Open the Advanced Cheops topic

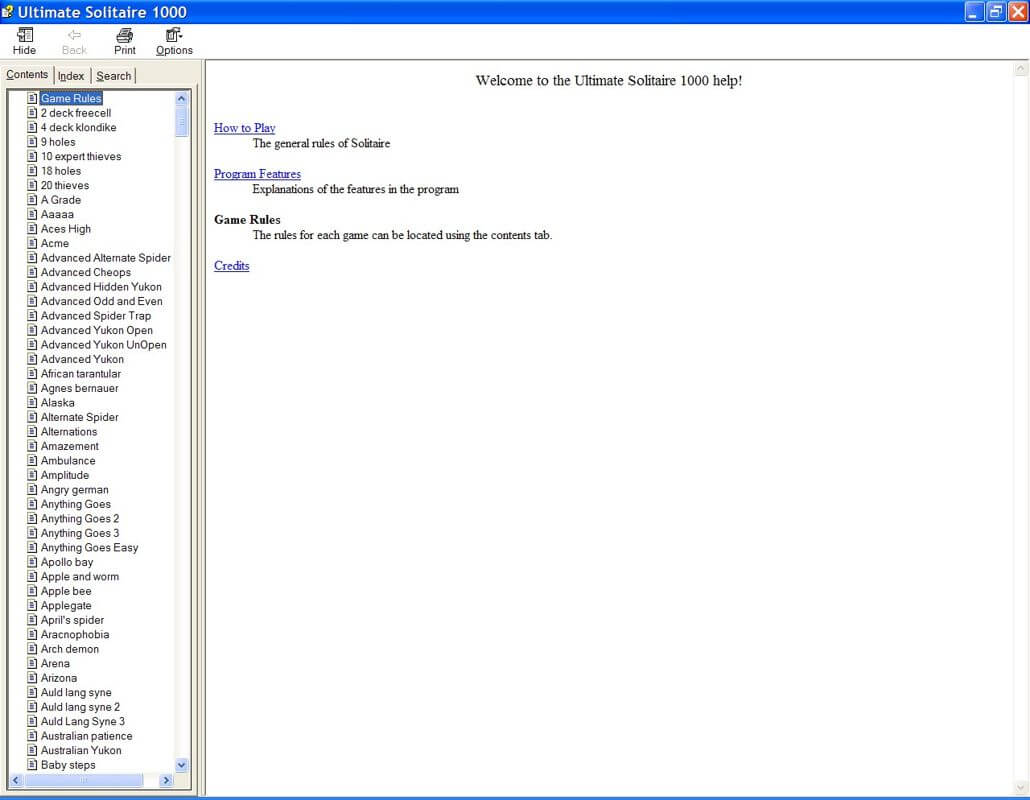coord(86,272)
